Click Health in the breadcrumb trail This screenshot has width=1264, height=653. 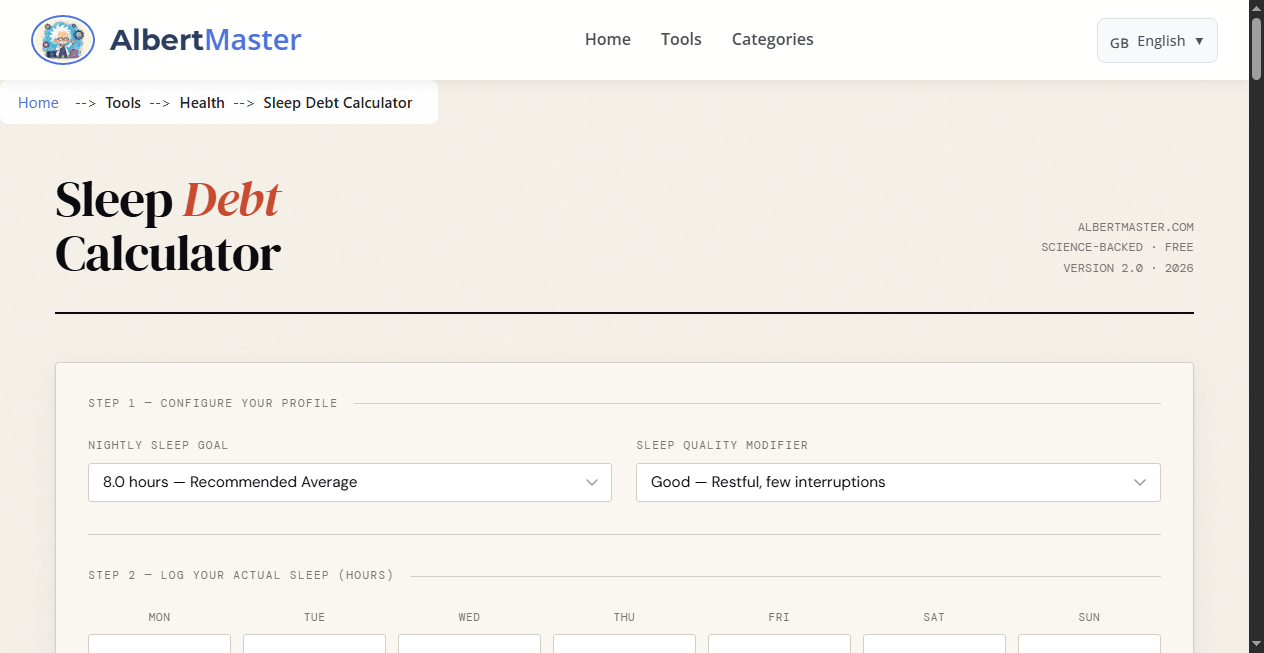click(202, 102)
